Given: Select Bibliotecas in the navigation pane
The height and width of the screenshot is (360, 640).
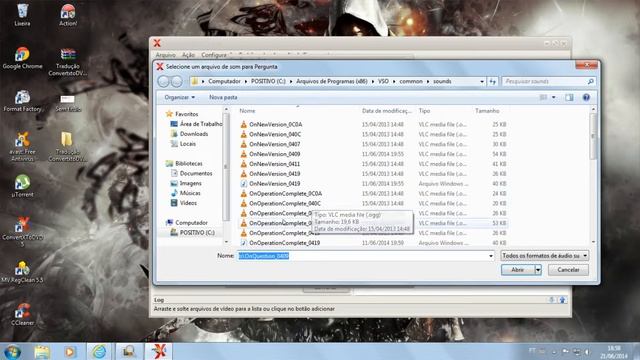Looking at the screenshot, I should [184, 163].
